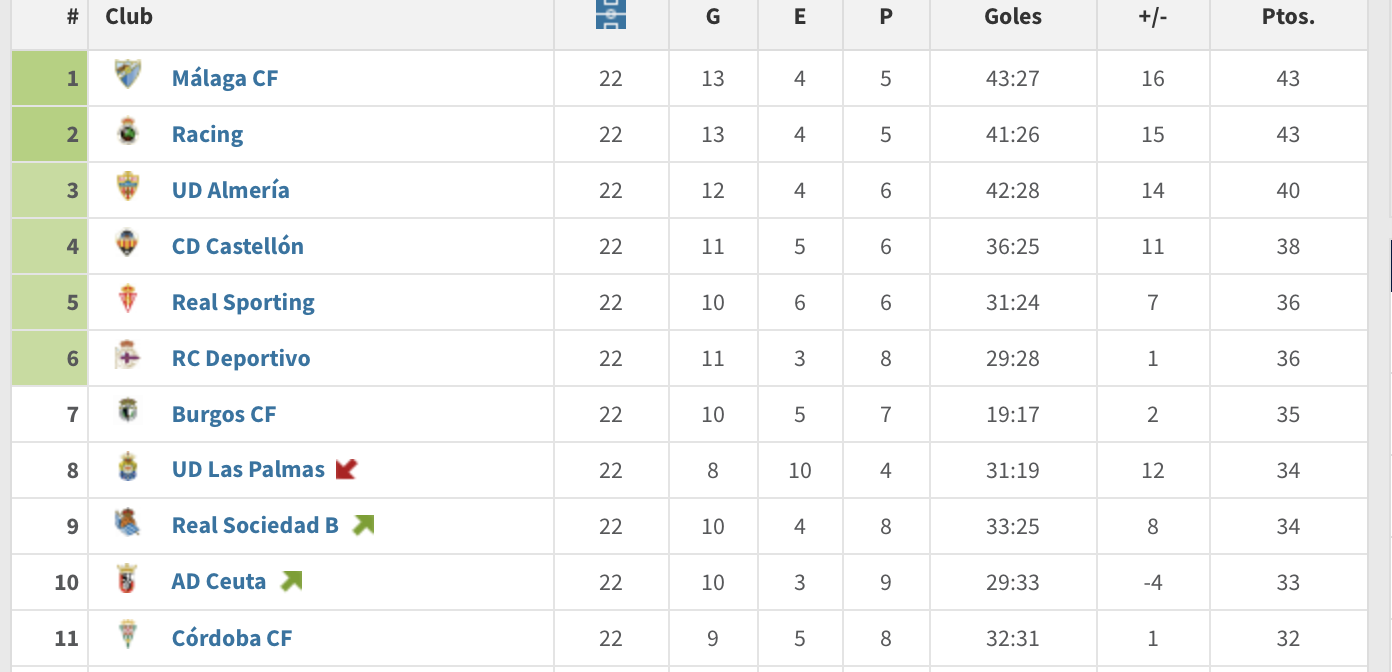
Task: Click the Málaga CF club crest
Action: pyautogui.click(x=128, y=78)
